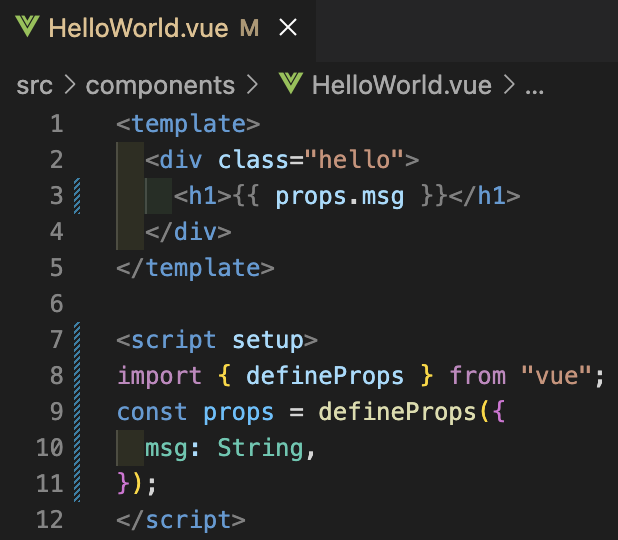Click the closing div tag
The width and height of the screenshot is (618, 540).
pyautogui.click(x=188, y=232)
